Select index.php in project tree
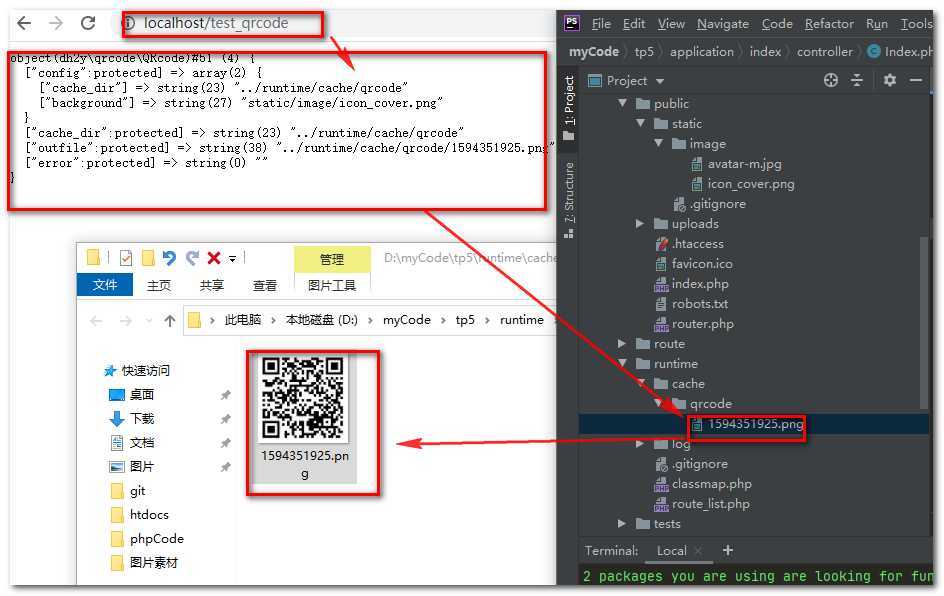The height and width of the screenshot is (596, 944). tap(691, 284)
